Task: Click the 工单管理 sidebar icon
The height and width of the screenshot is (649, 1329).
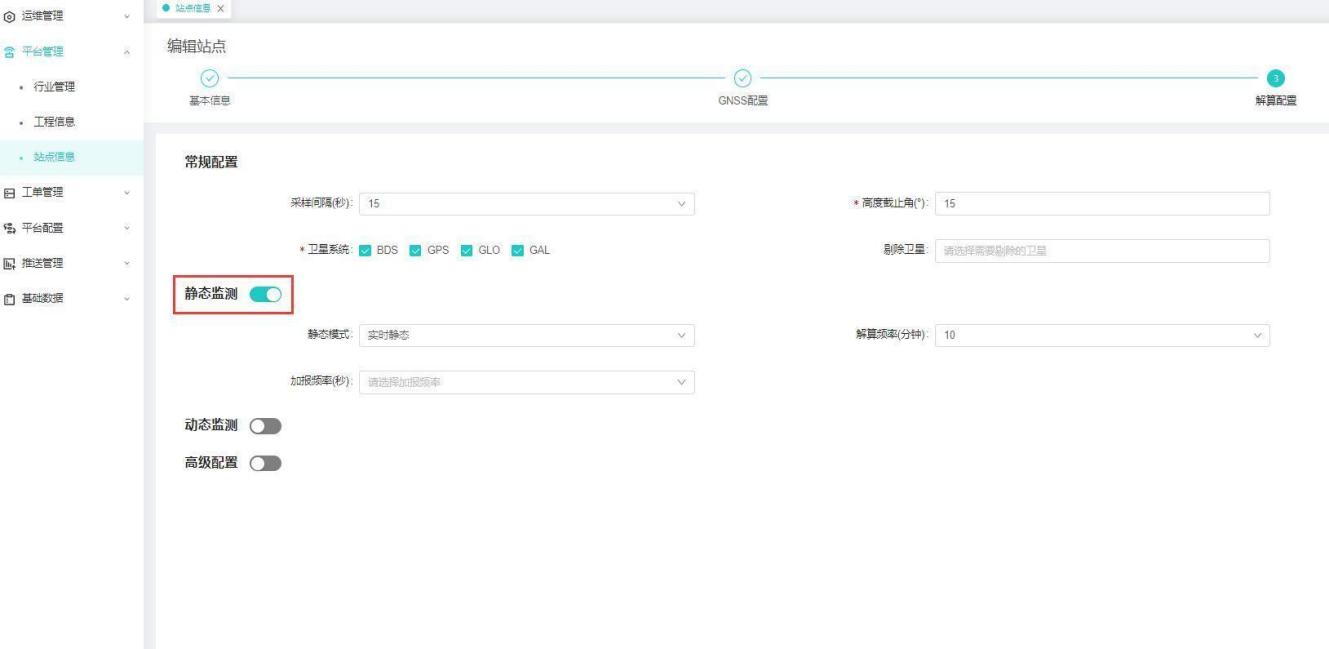Action: coord(9,192)
